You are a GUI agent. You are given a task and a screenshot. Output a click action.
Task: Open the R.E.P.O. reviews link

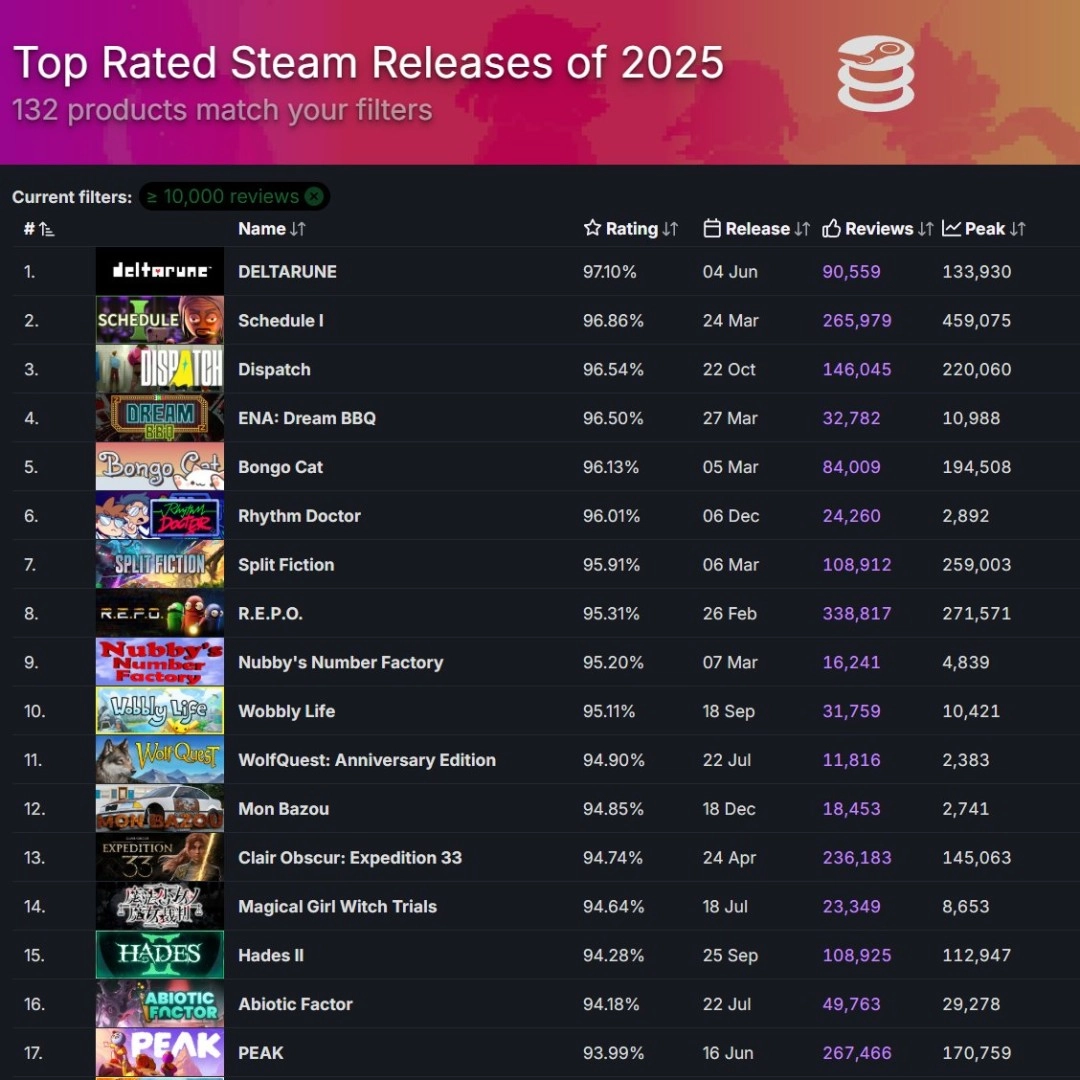pos(856,613)
